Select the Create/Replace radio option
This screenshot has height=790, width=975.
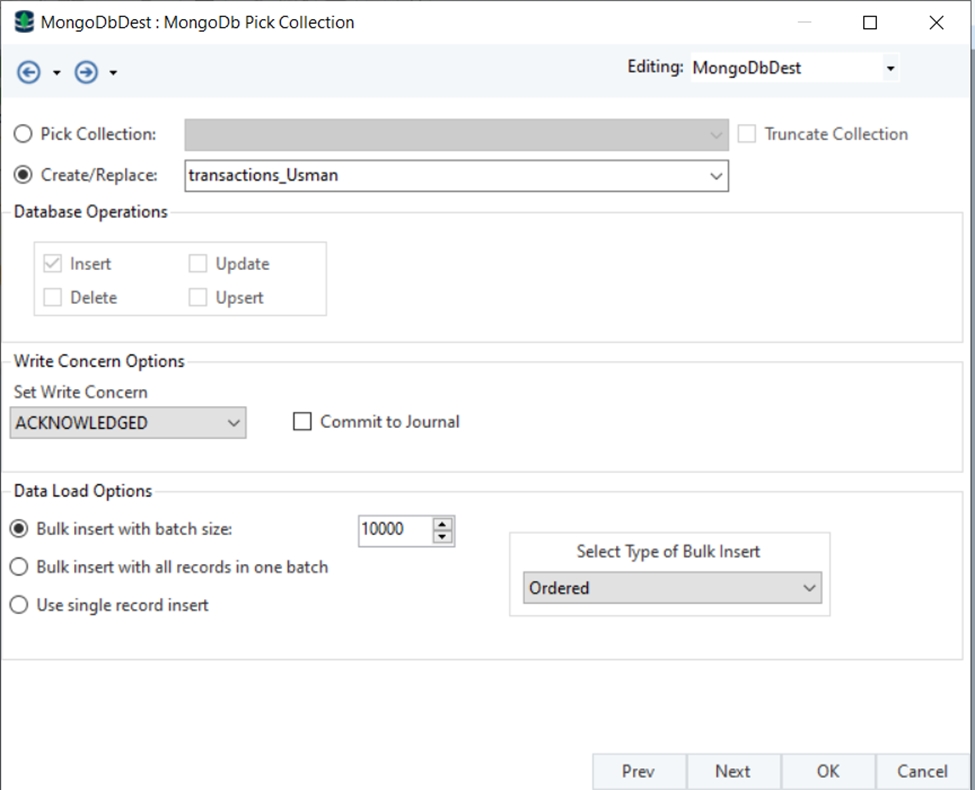23,175
